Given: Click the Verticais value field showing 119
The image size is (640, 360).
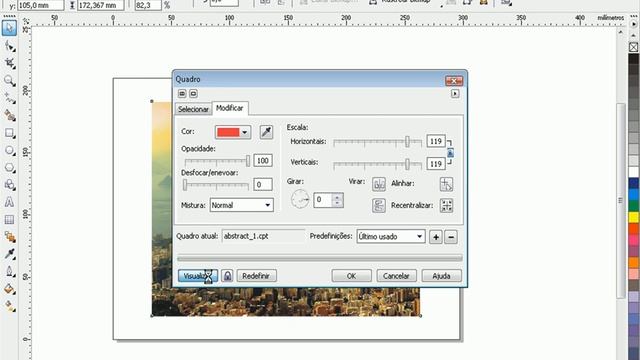Looking at the screenshot, I should (436, 164).
